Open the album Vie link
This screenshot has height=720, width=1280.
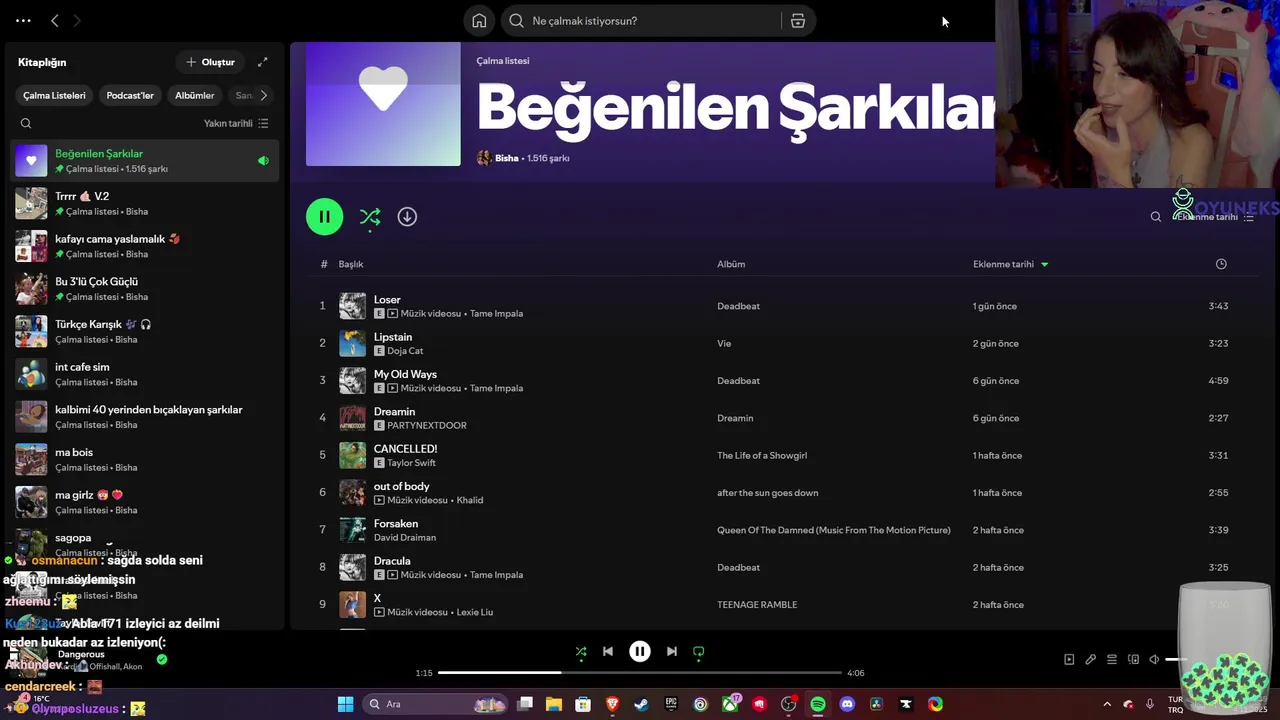(724, 343)
